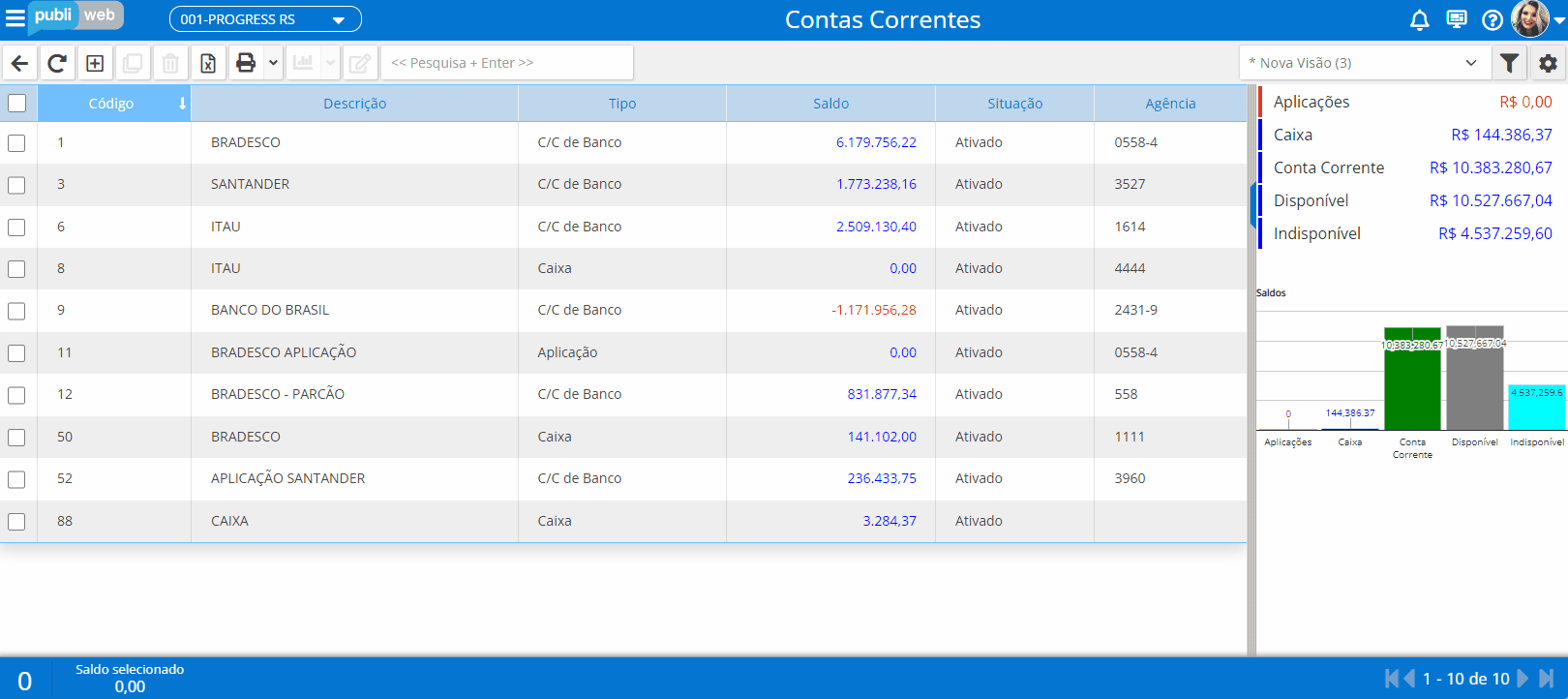Open the filter funnel
The height and width of the screenshot is (699, 1568).
[x=1509, y=63]
